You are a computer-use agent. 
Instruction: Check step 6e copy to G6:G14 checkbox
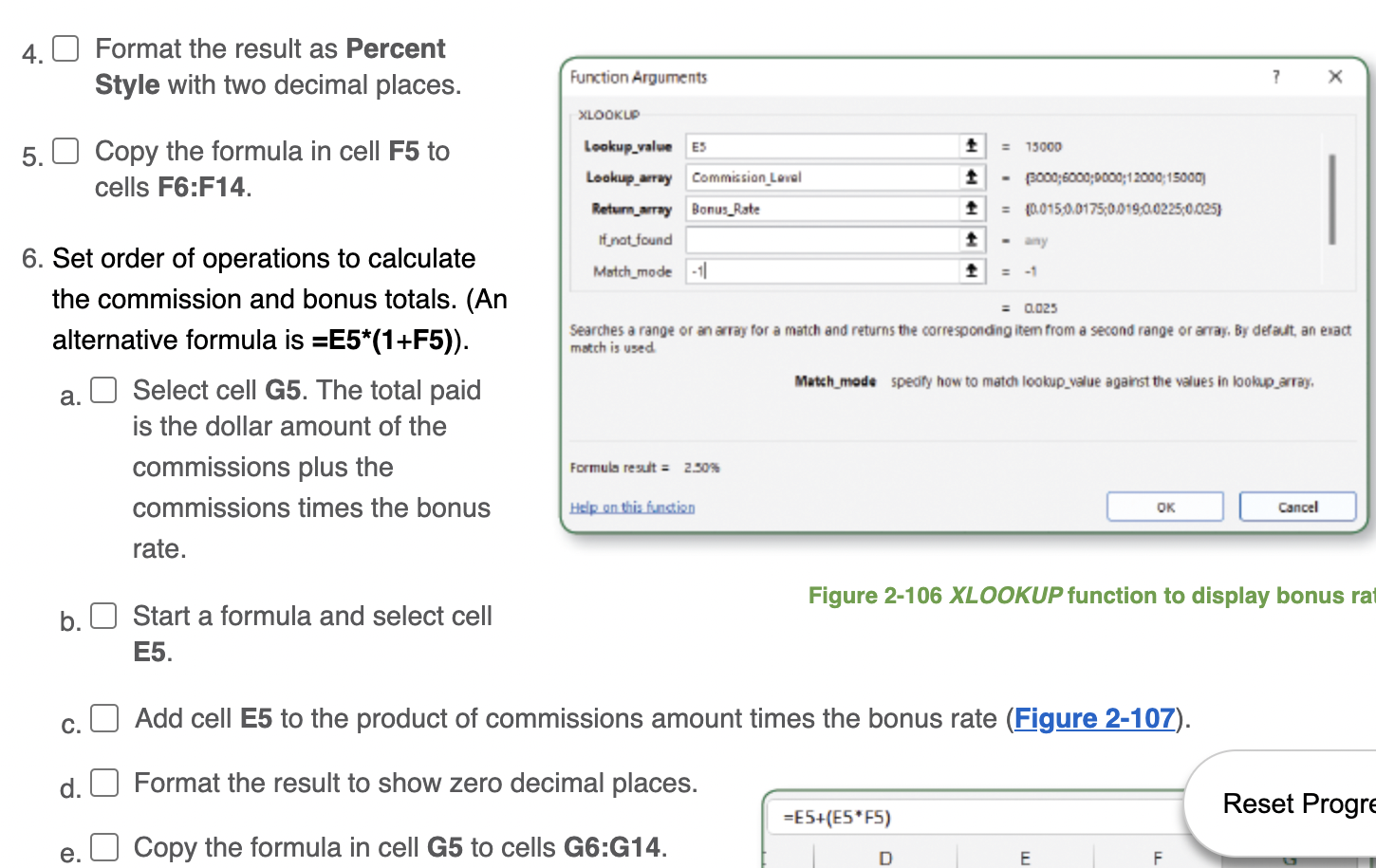[104, 844]
